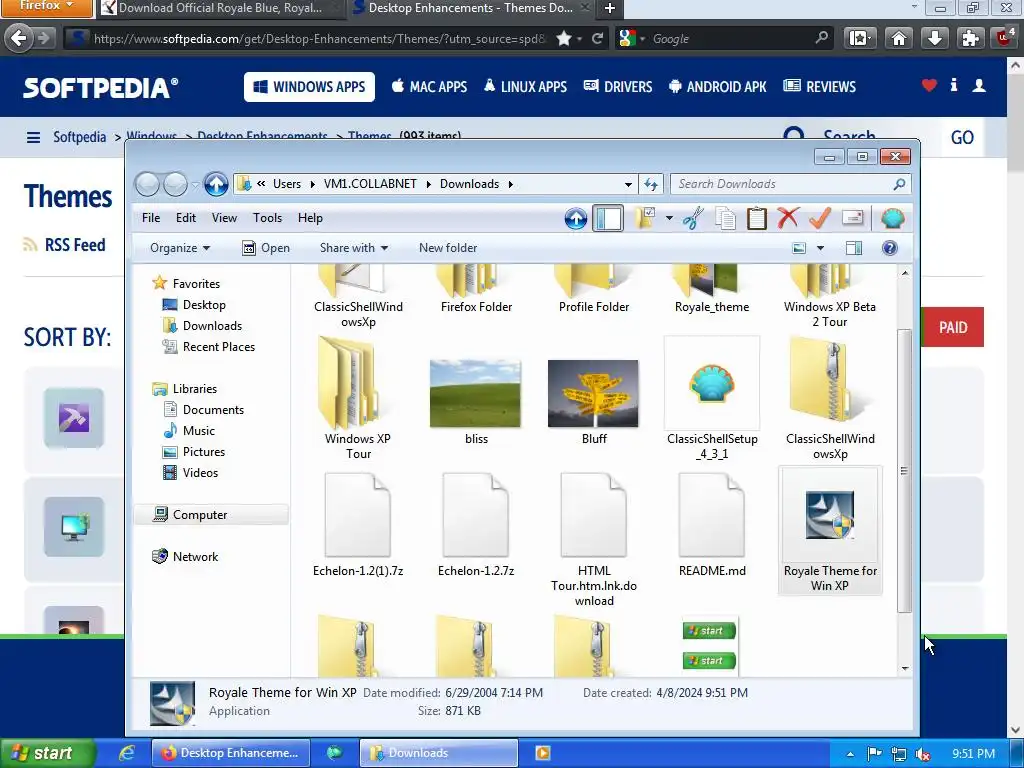Open a new Firefox tab with plus button
The width and height of the screenshot is (1024, 768).
[609, 8]
